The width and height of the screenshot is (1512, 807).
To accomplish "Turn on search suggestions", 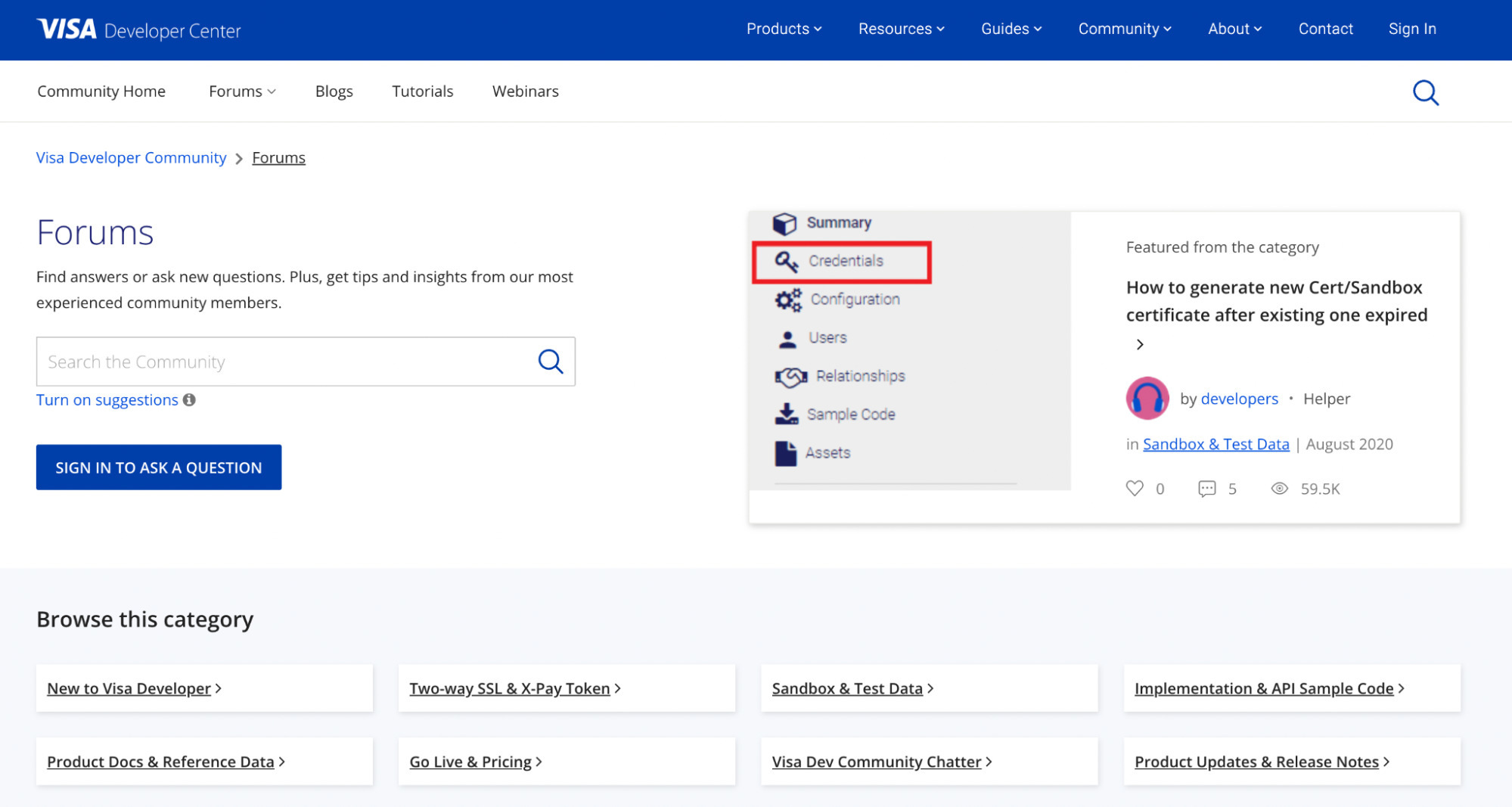I will click(x=107, y=399).
